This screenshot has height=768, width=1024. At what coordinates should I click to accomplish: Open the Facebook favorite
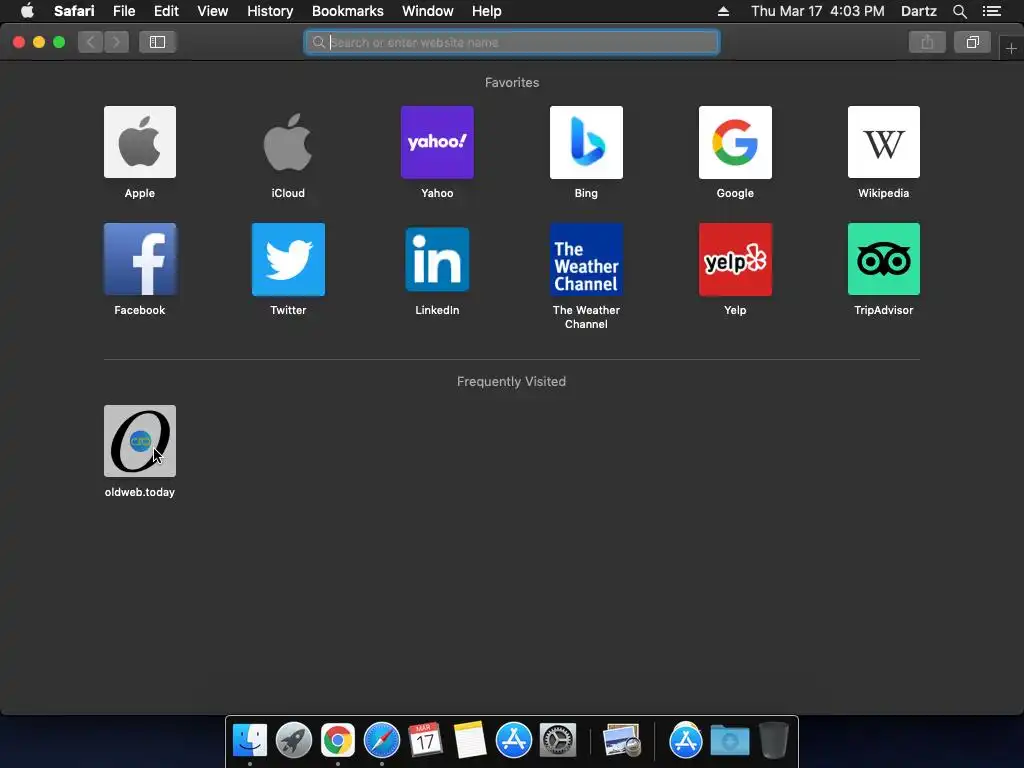(140, 259)
